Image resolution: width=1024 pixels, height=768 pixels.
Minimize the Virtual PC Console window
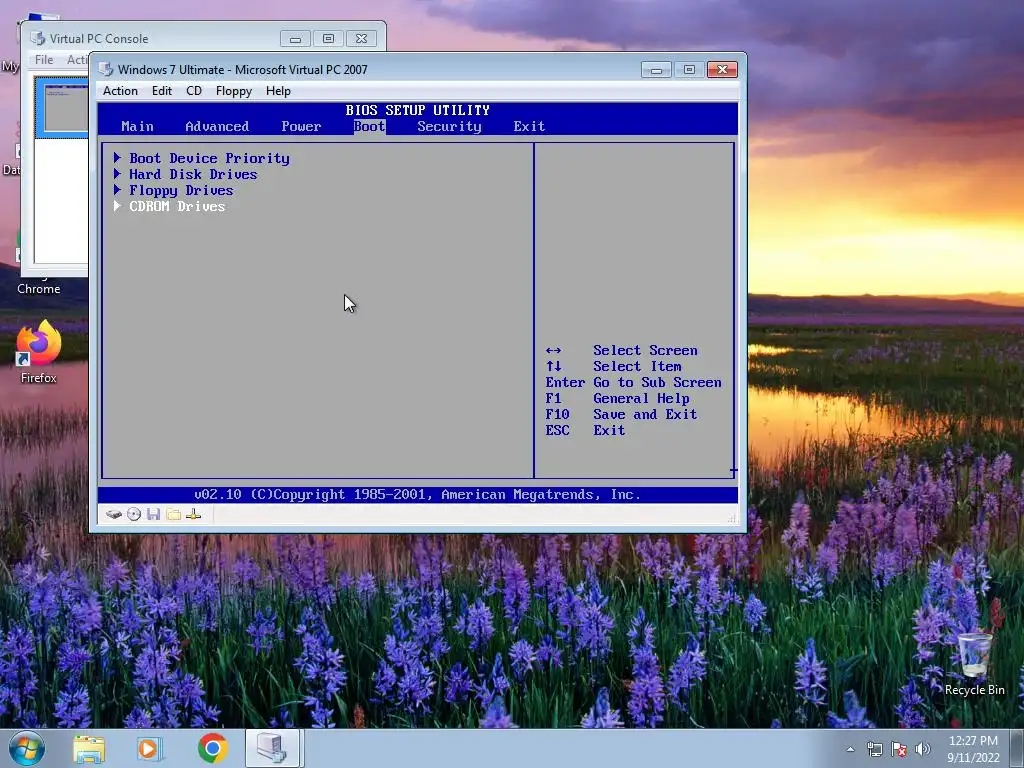(x=295, y=39)
